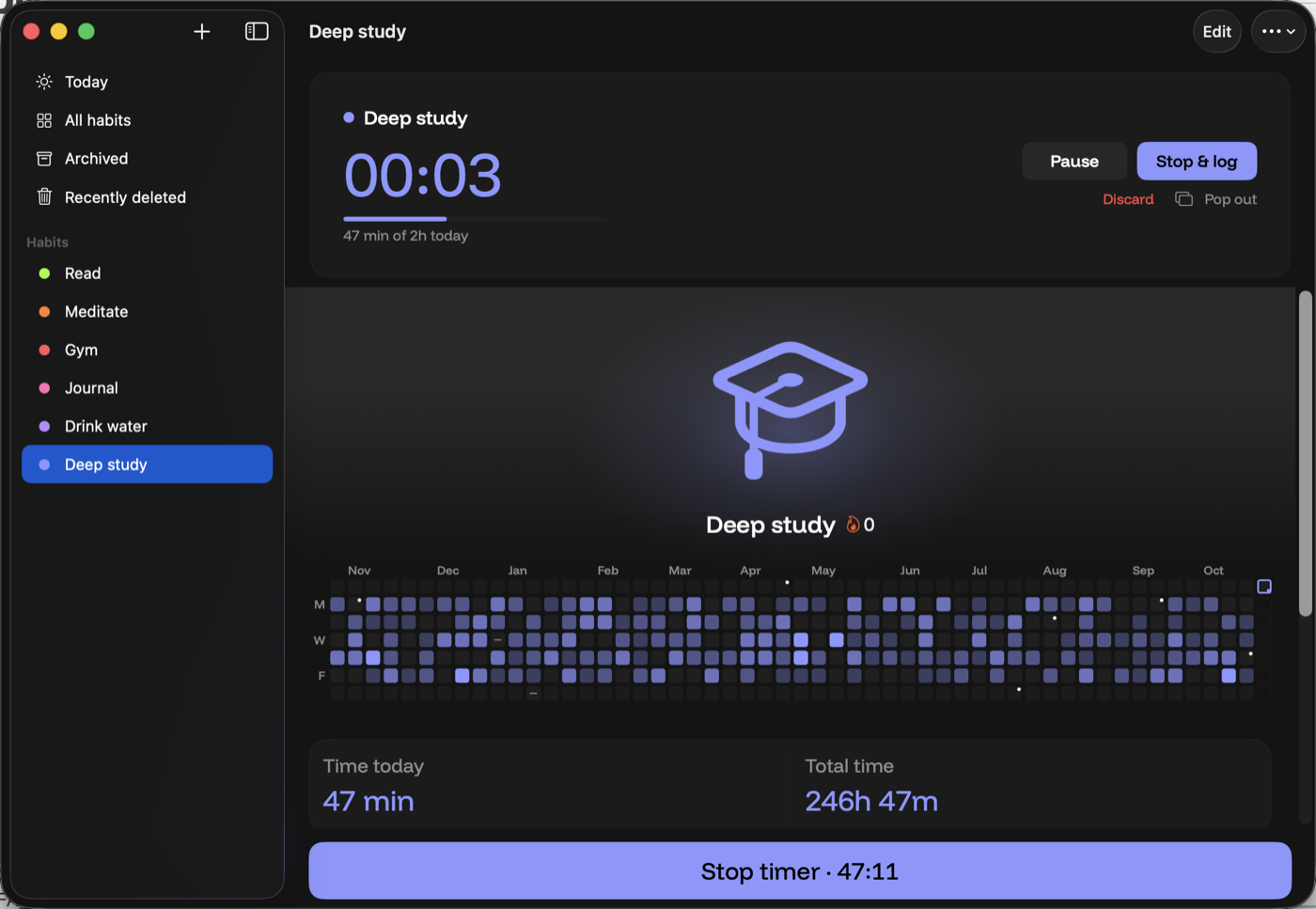Click the Time today 47 min value

point(368,801)
